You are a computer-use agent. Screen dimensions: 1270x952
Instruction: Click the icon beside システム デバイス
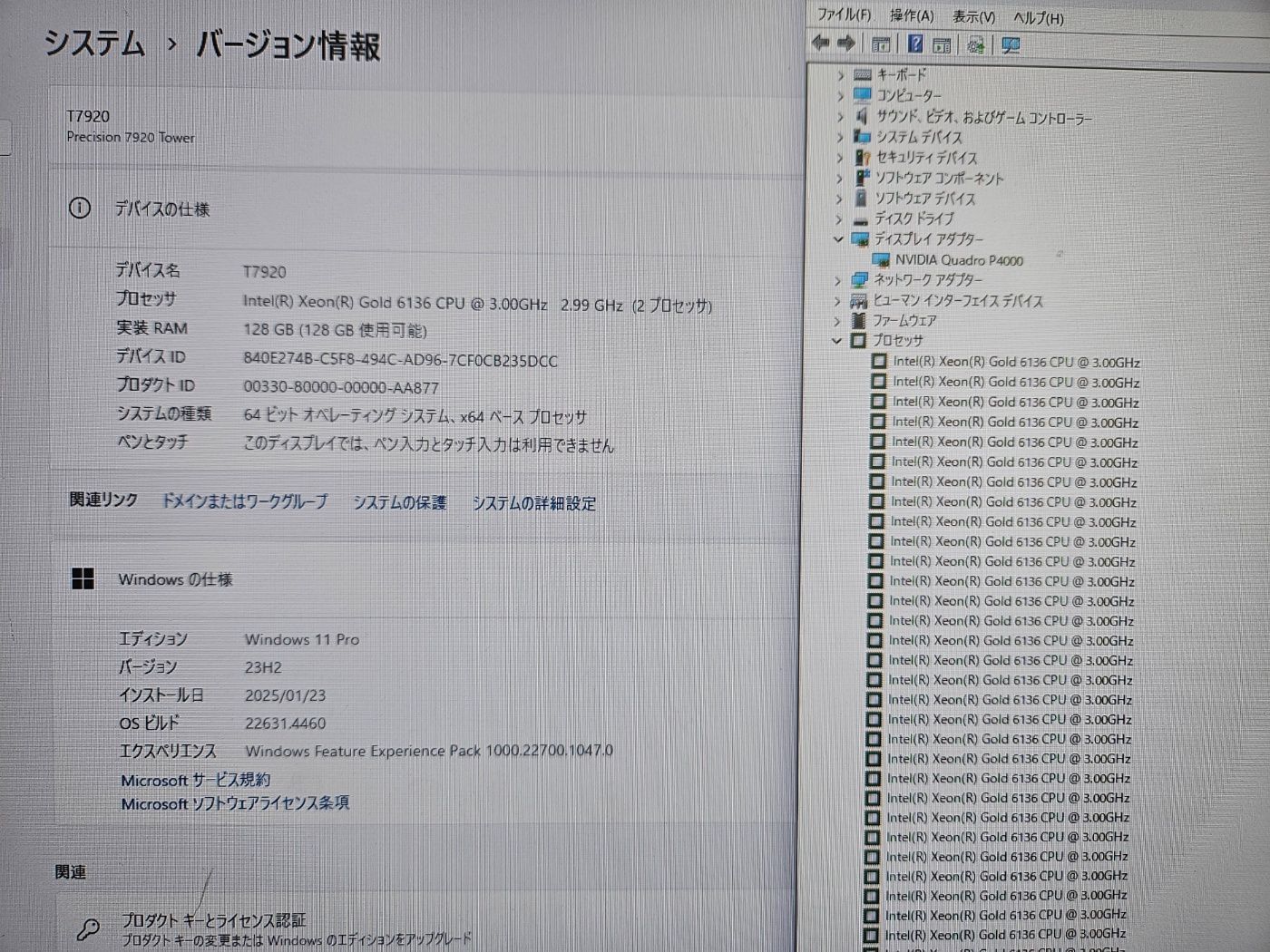[862, 137]
